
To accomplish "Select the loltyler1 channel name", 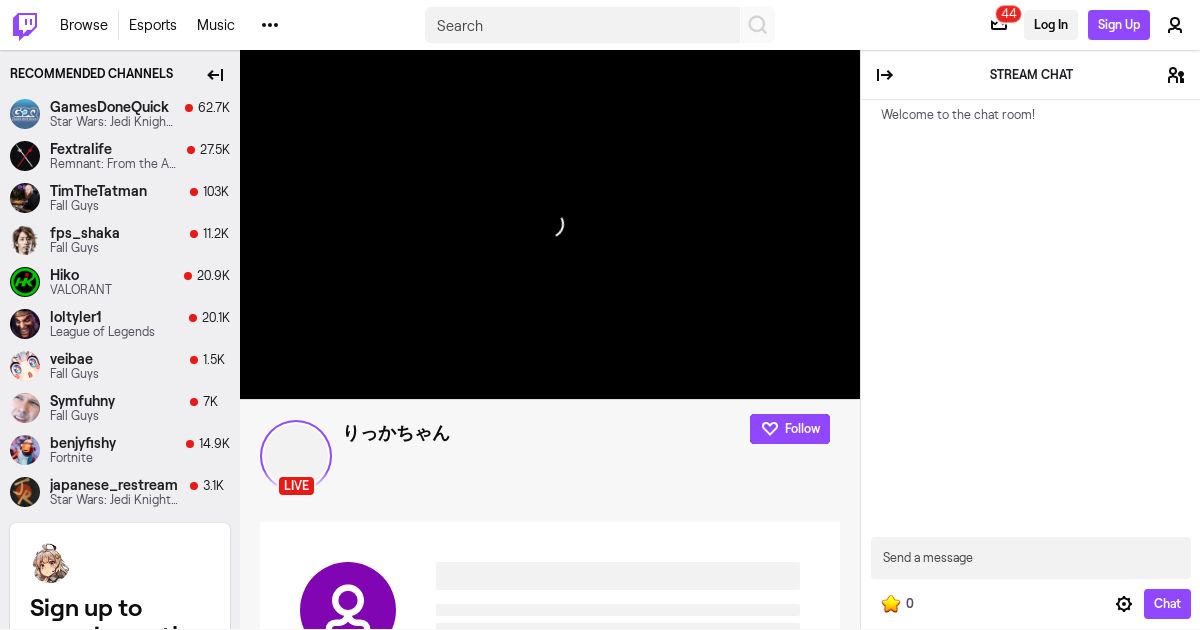I will pos(76,317).
